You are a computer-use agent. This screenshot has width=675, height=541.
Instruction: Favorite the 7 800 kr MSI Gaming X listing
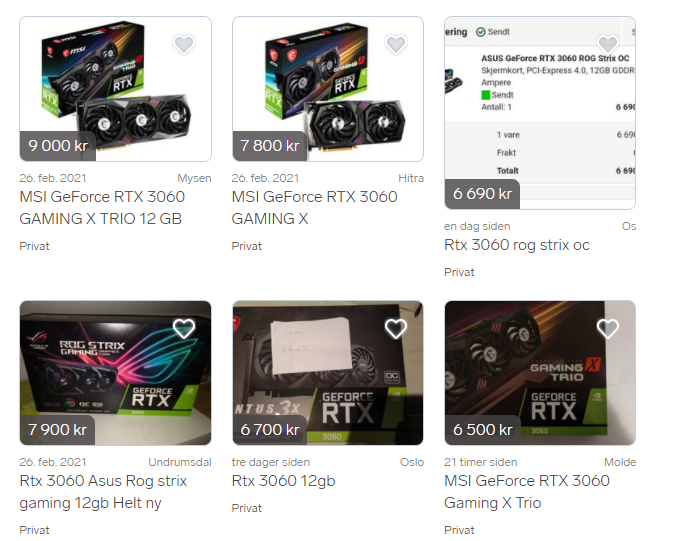coord(396,44)
